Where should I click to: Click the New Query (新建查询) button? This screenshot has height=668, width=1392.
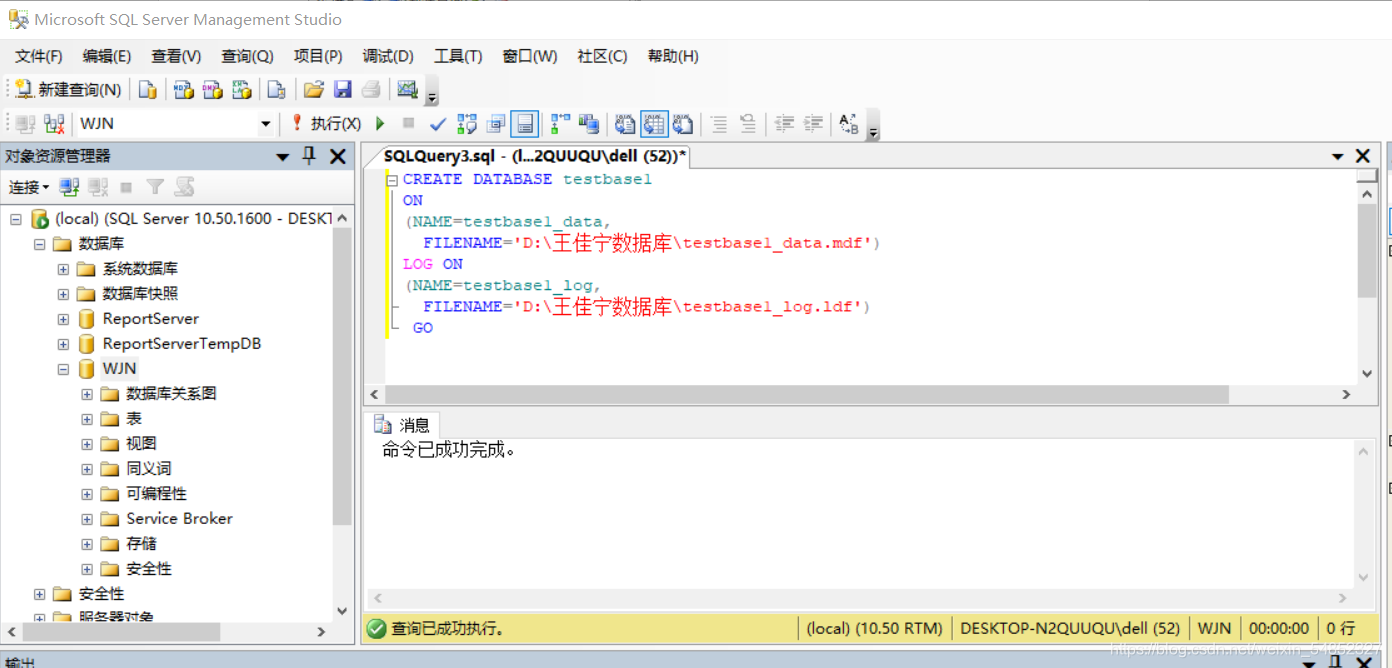coord(68,90)
